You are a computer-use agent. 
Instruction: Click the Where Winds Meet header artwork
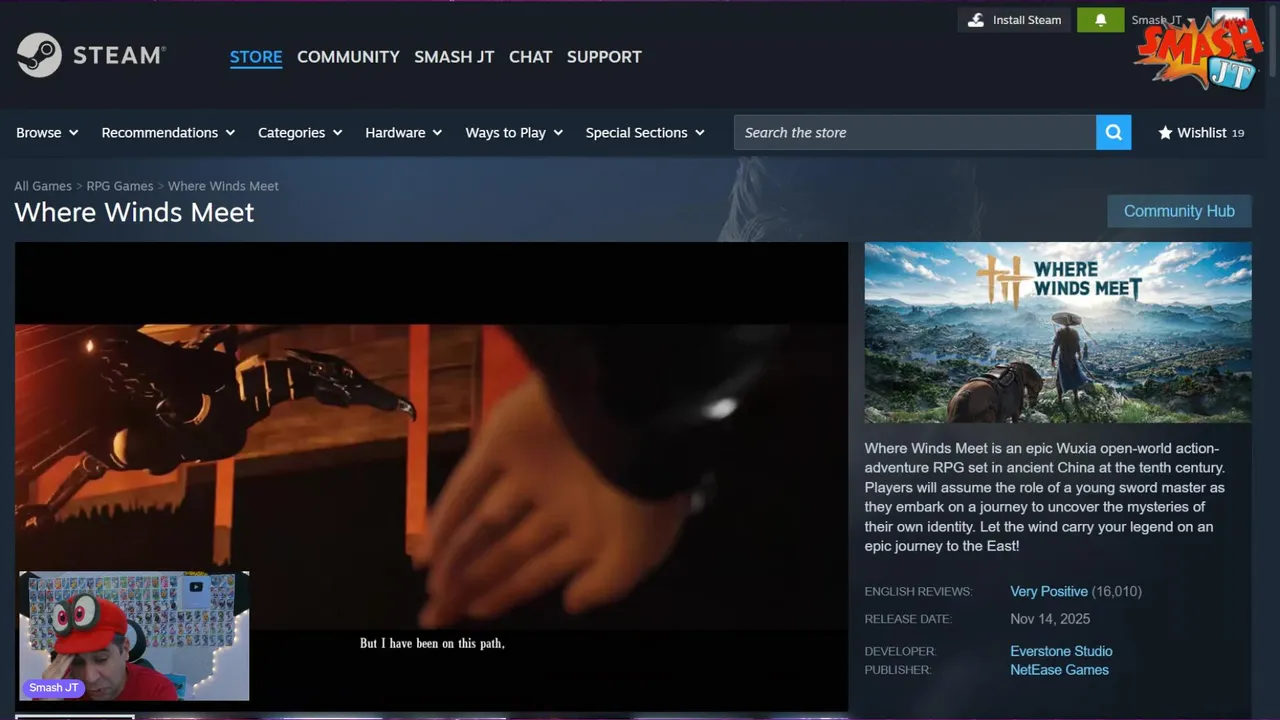pos(1058,332)
